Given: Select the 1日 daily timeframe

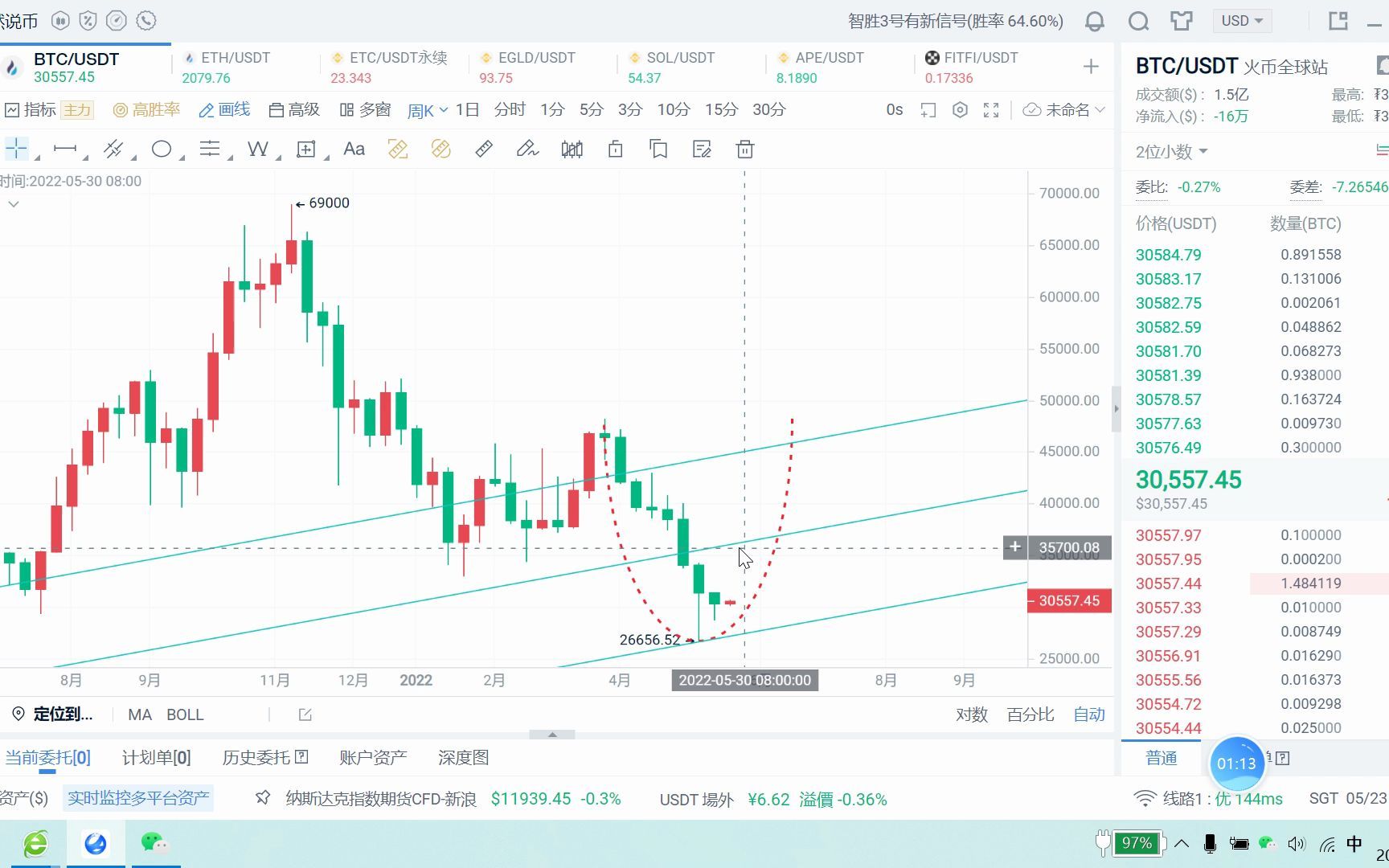Looking at the screenshot, I should [x=467, y=110].
